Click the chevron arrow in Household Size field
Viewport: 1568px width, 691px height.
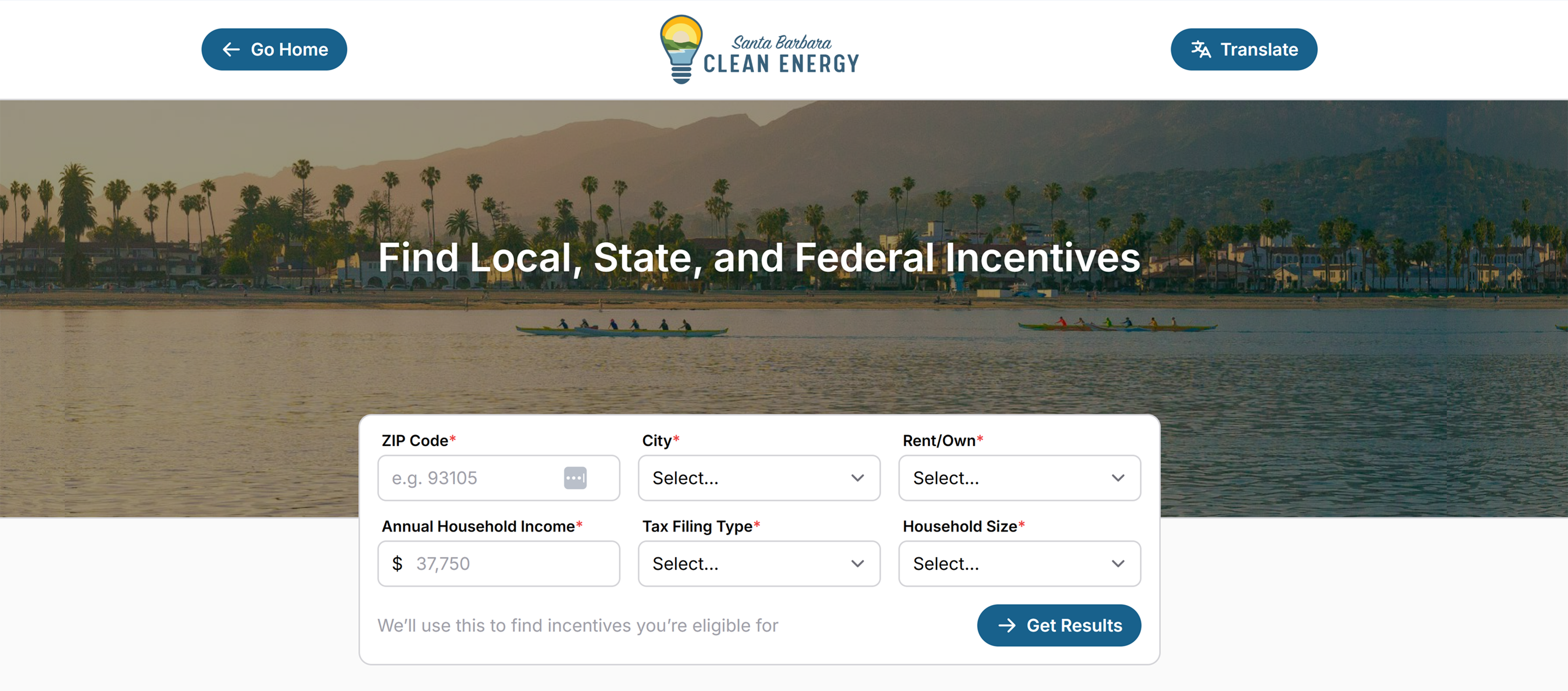click(x=1117, y=564)
